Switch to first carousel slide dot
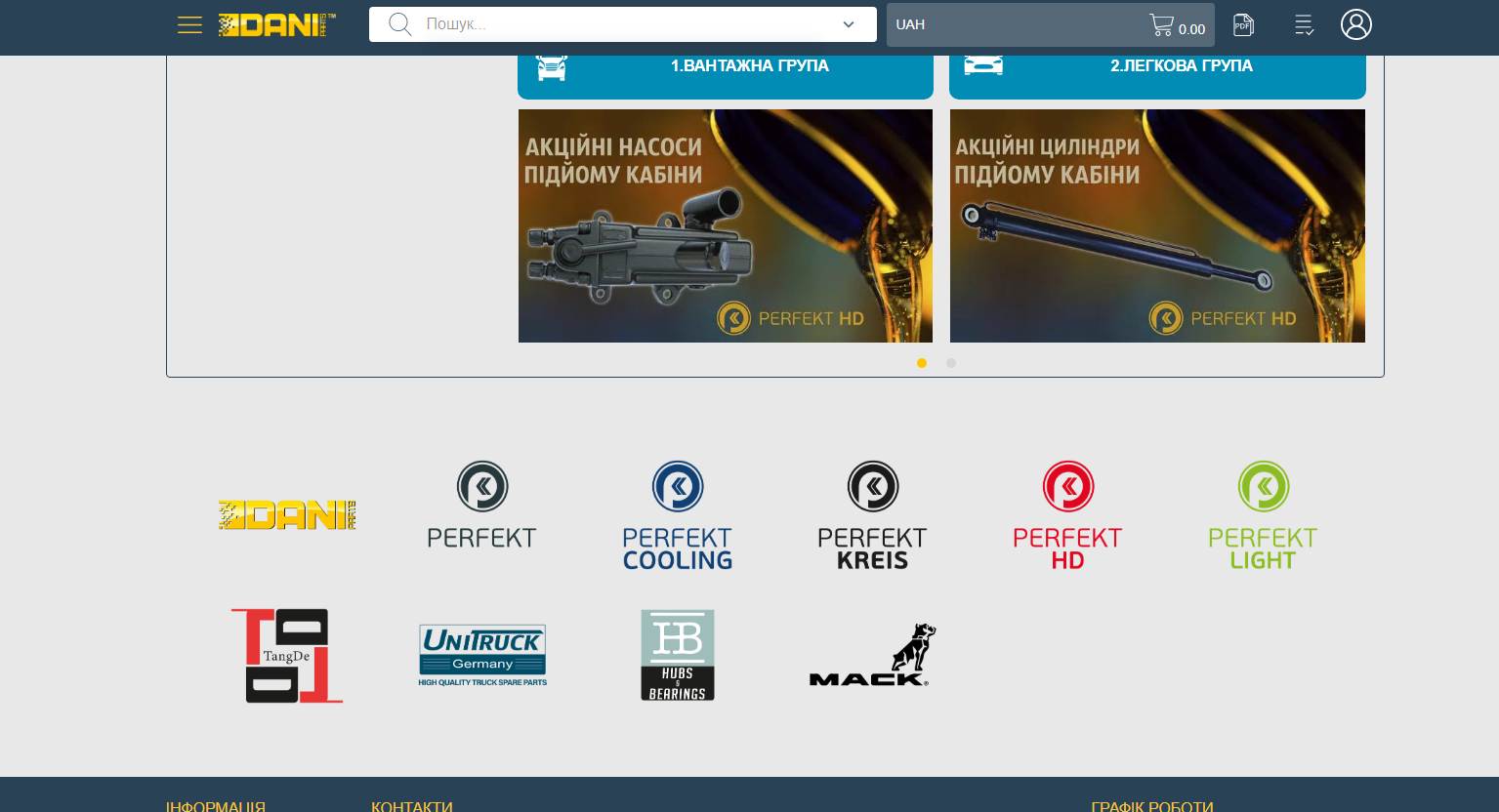 tap(922, 363)
